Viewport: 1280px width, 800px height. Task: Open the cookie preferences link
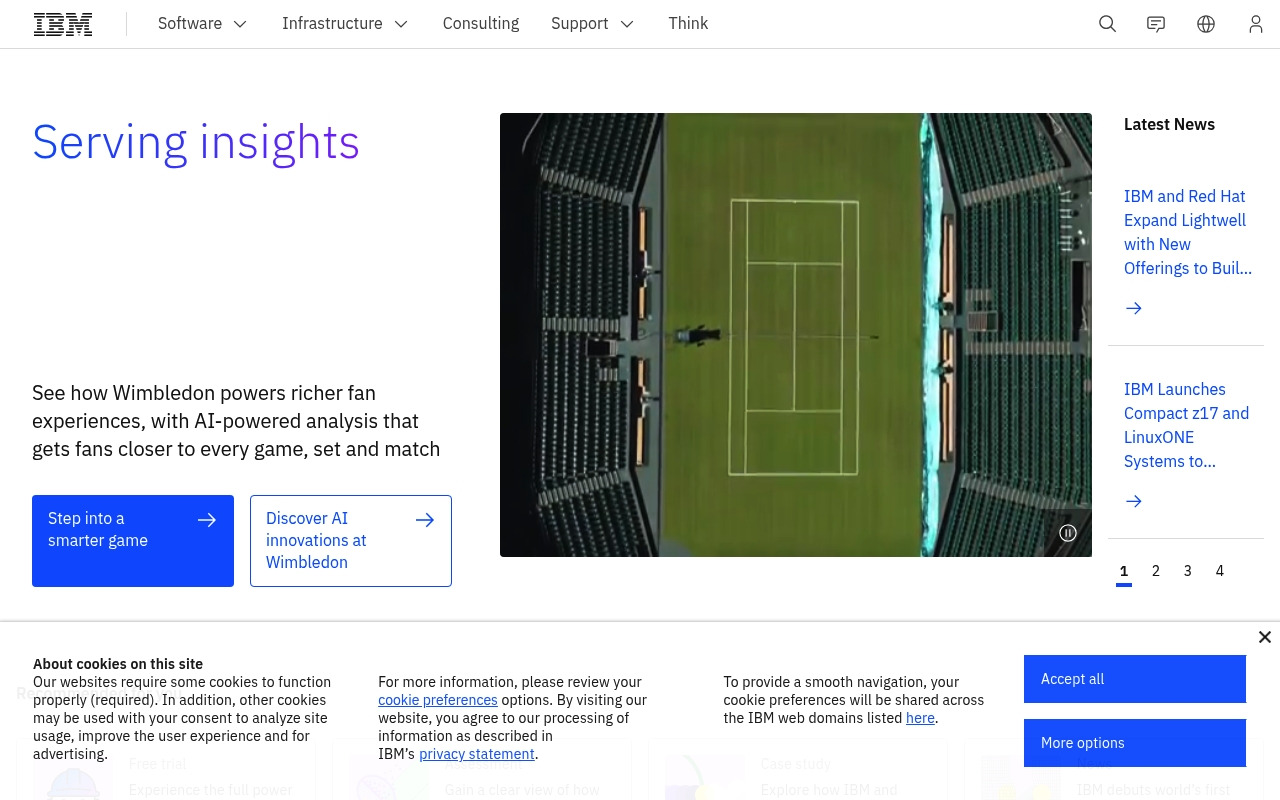(x=438, y=700)
